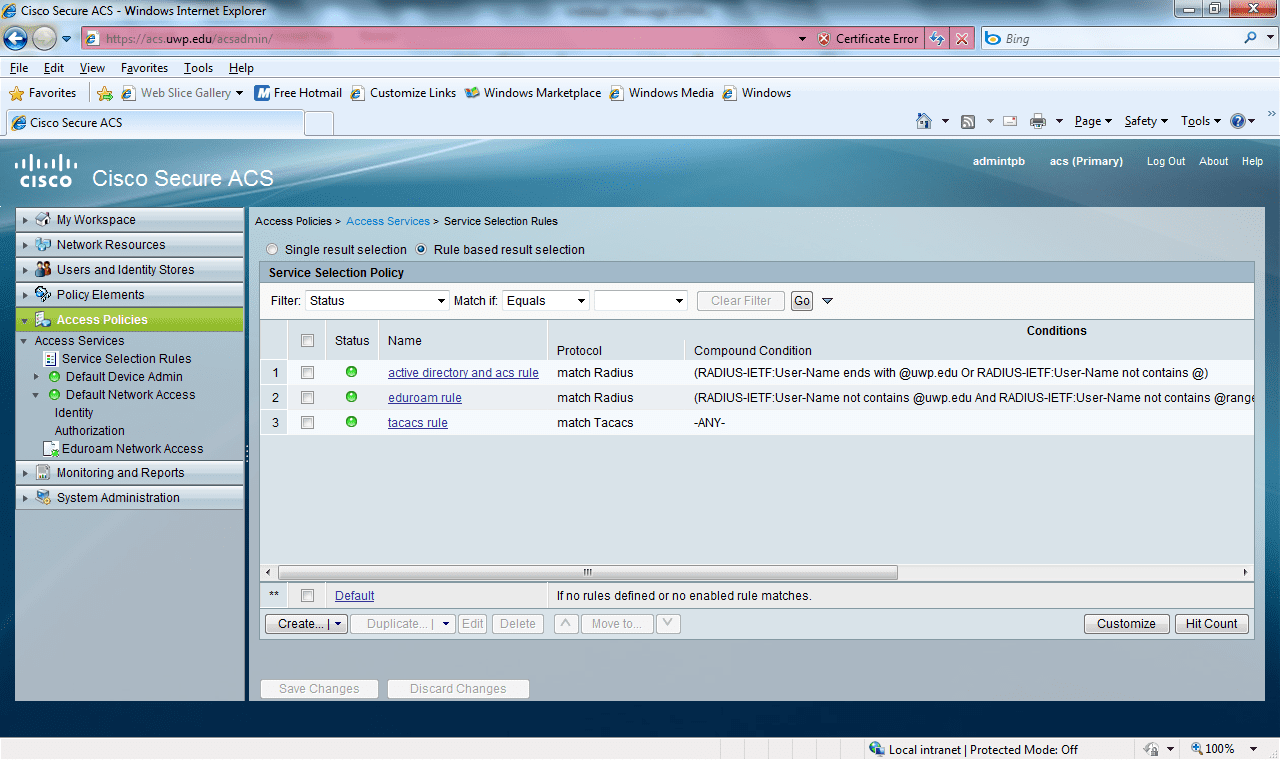Click the Bing search magnifier icon
Screen dimensions: 1280x760
(x=1251, y=38)
